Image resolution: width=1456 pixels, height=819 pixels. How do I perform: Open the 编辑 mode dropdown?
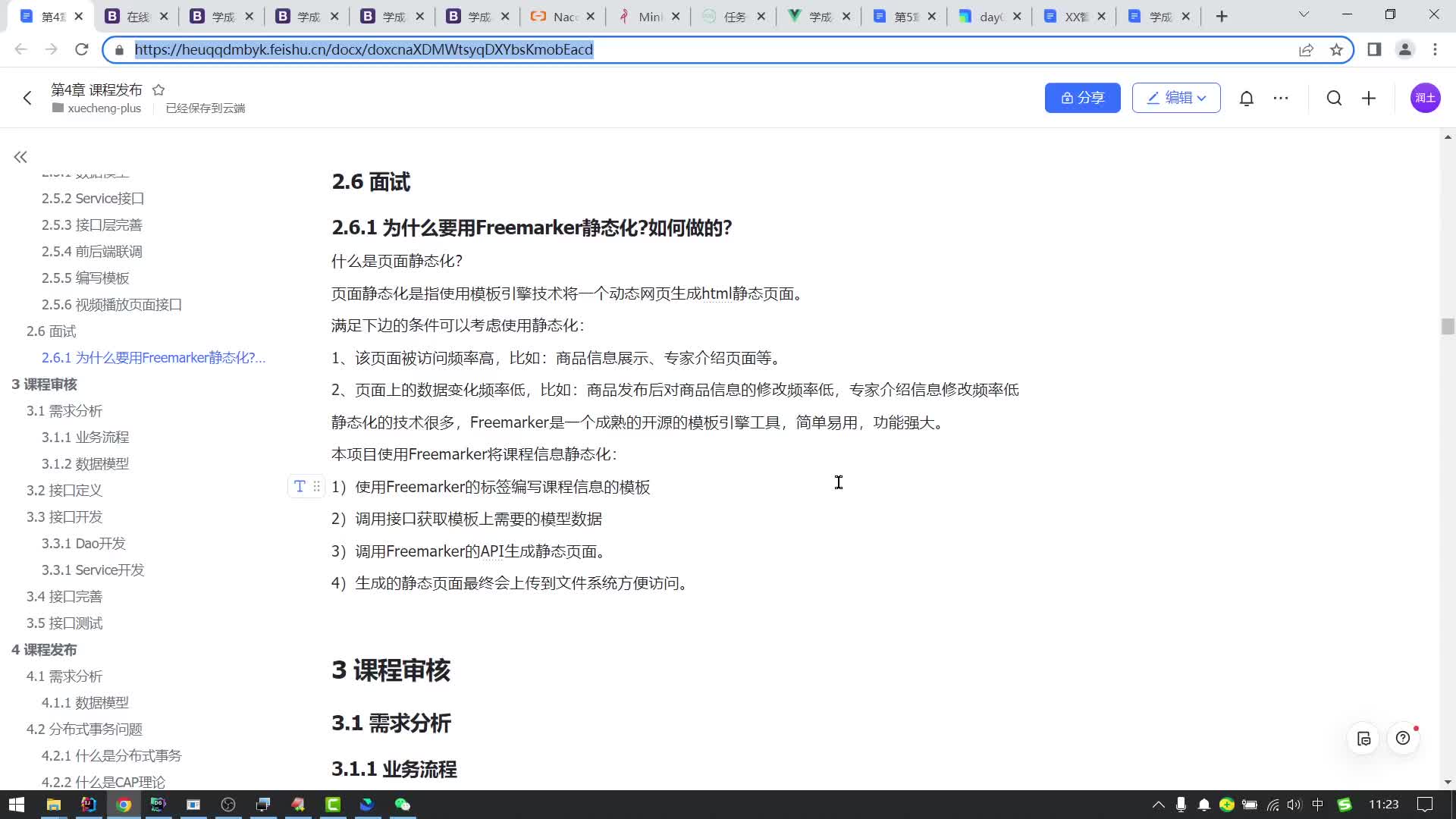(1176, 98)
